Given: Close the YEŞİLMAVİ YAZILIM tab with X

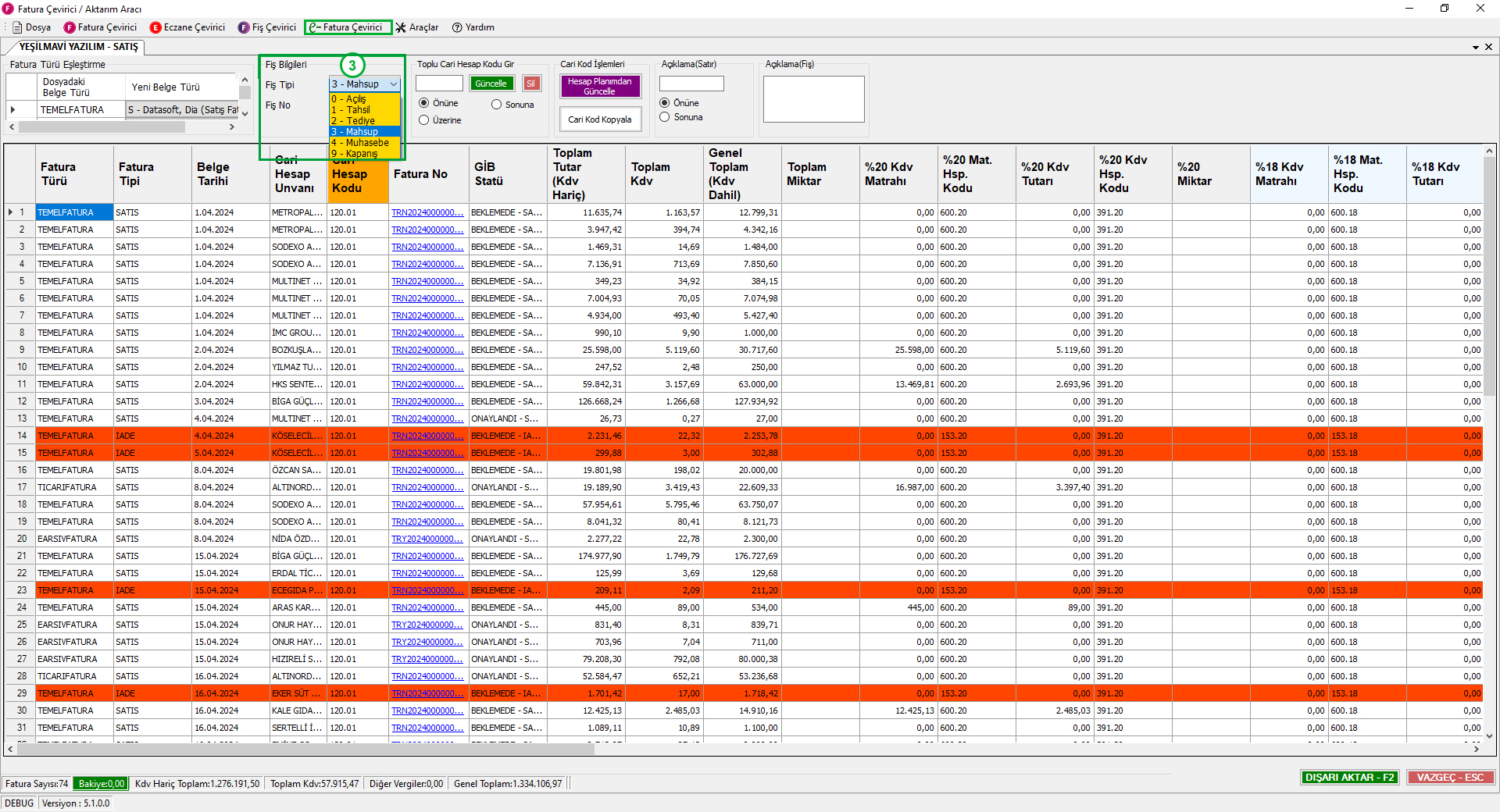Looking at the screenshot, I should [1488, 47].
